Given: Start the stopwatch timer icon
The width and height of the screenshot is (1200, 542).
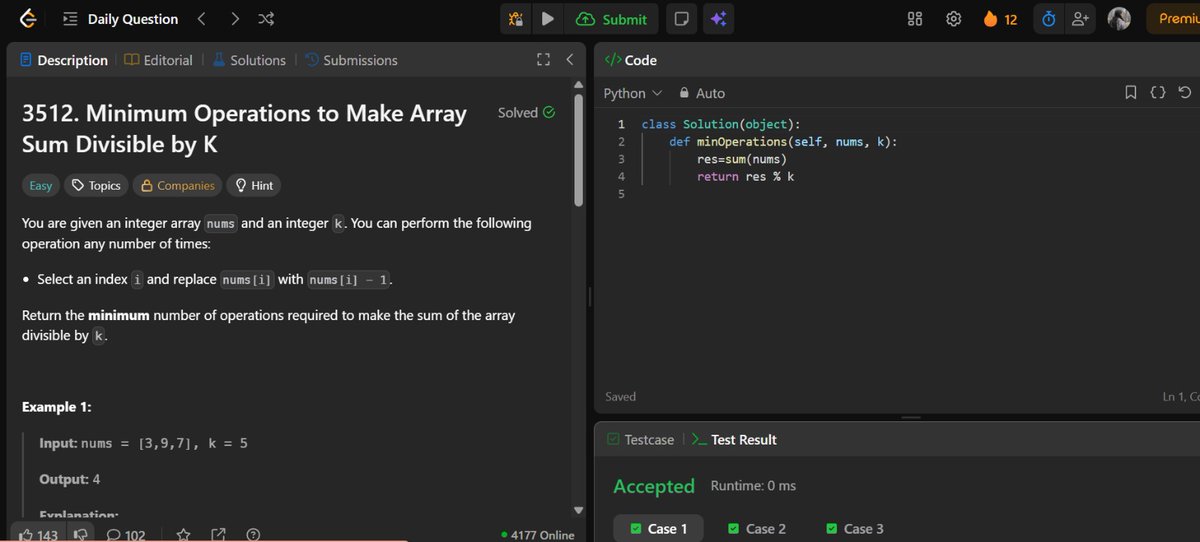Looking at the screenshot, I should [1048, 19].
